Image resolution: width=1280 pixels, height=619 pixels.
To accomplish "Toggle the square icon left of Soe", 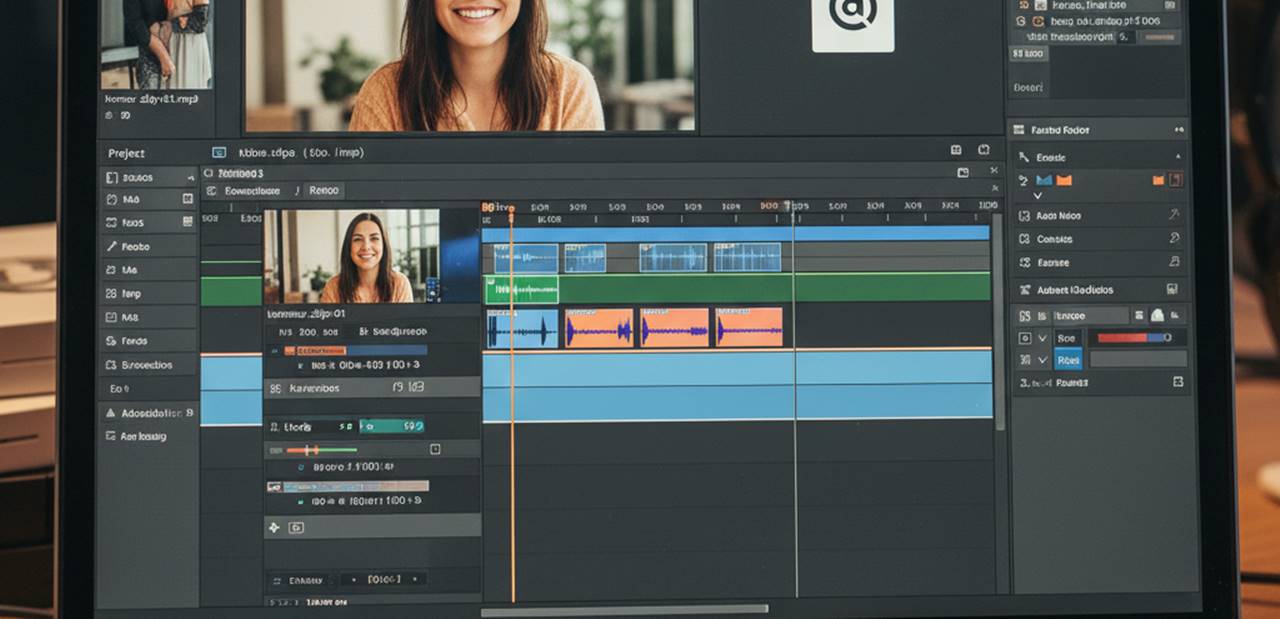I will (1025, 338).
